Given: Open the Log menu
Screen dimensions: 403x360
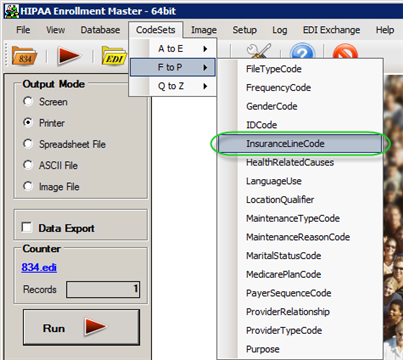Looking at the screenshot, I should tap(279, 30).
